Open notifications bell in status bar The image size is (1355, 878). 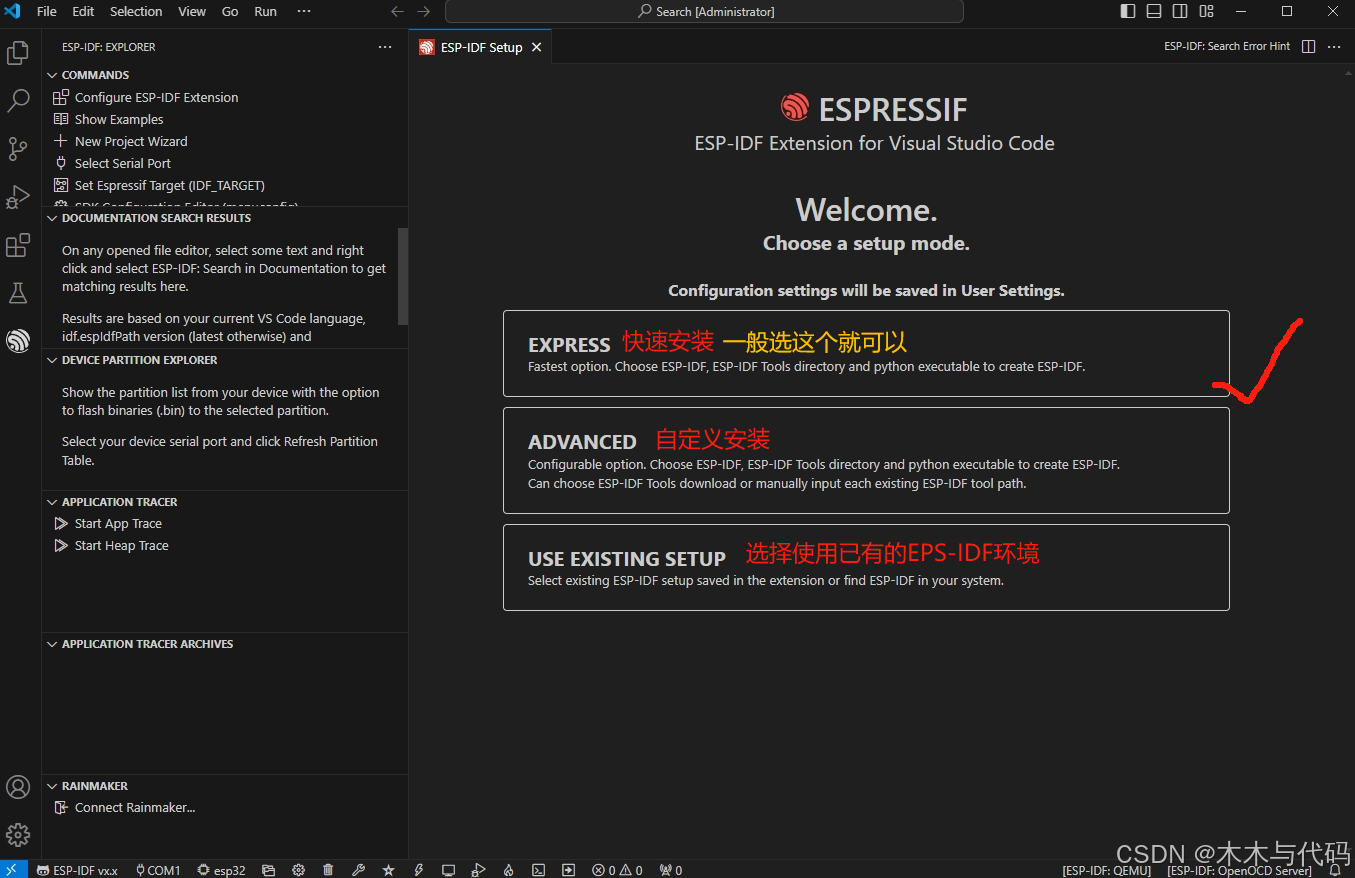click(1335, 870)
